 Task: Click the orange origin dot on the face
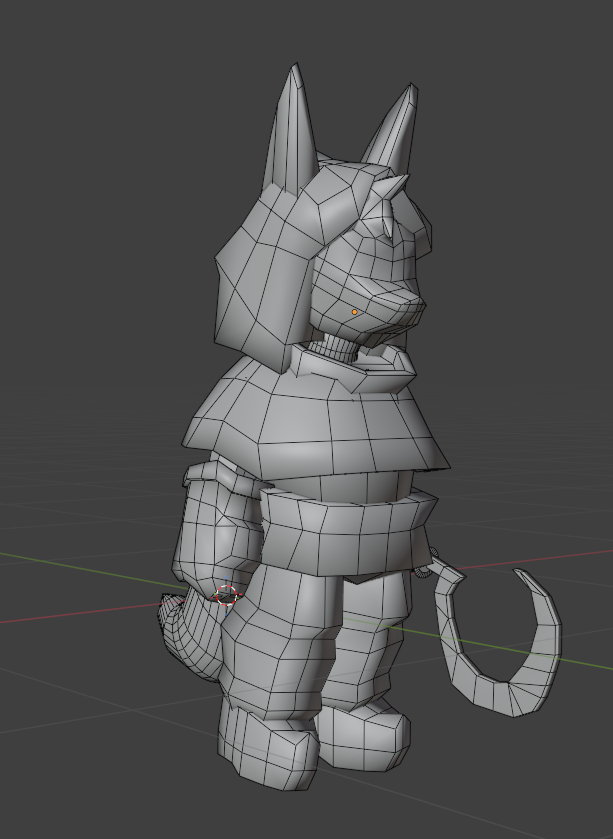354,312
